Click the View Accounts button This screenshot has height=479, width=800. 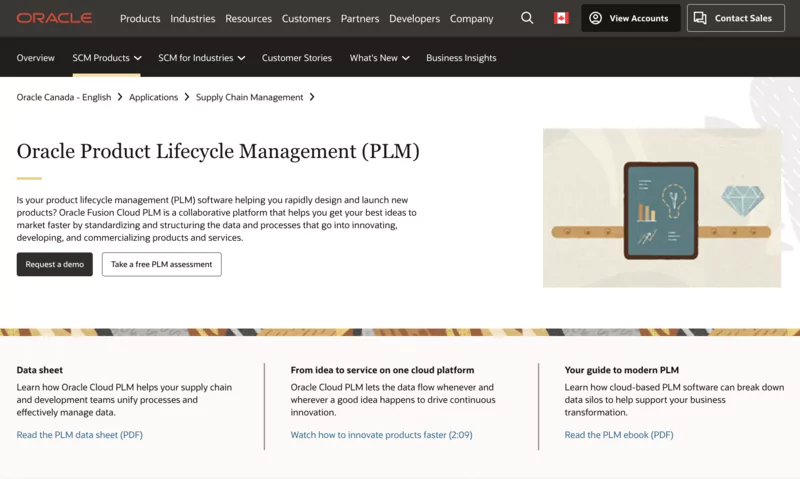tap(631, 18)
